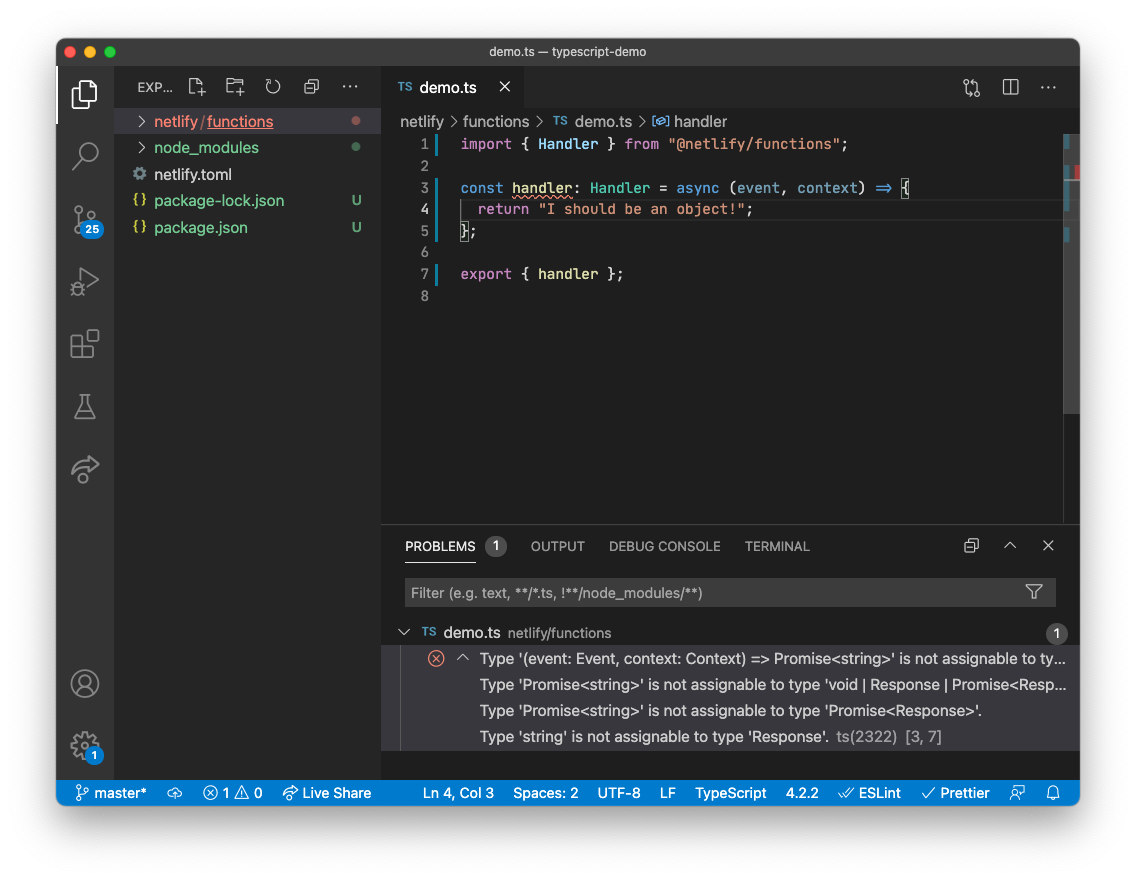This screenshot has height=880, width=1136.
Task: Click the master* branch in status bar
Action: coord(111,793)
